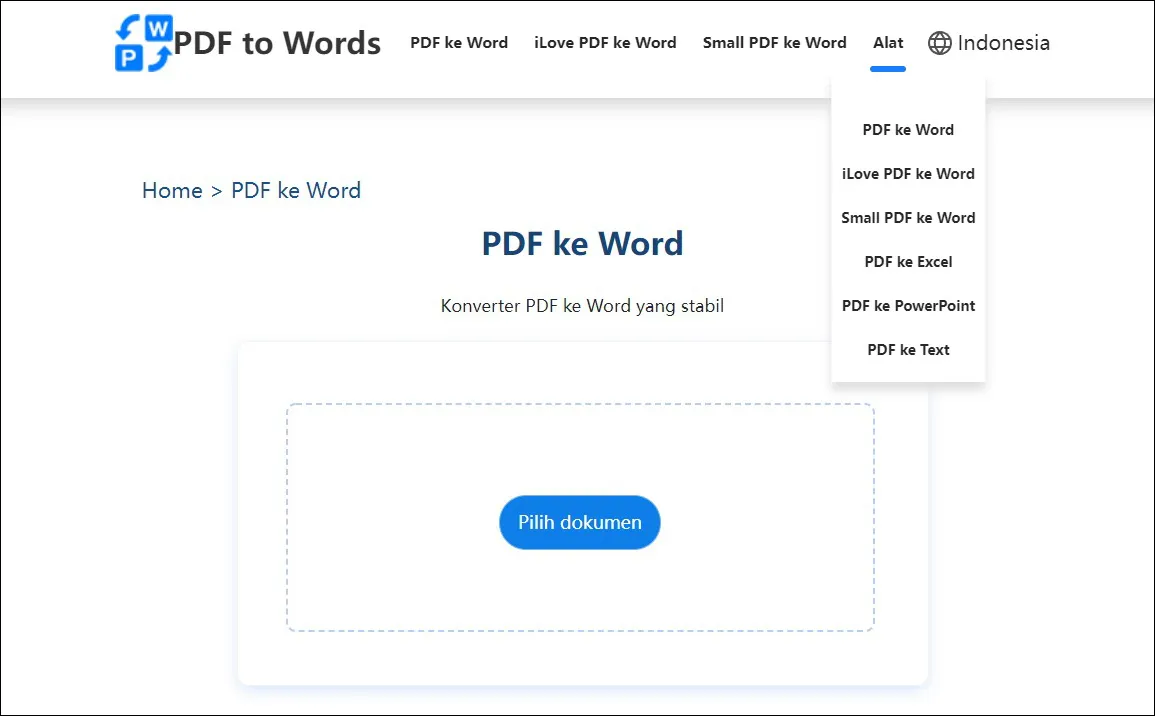The height and width of the screenshot is (716, 1155).
Task: Select Small PDF ke Word in the navbar
Action: pos(774,42)
